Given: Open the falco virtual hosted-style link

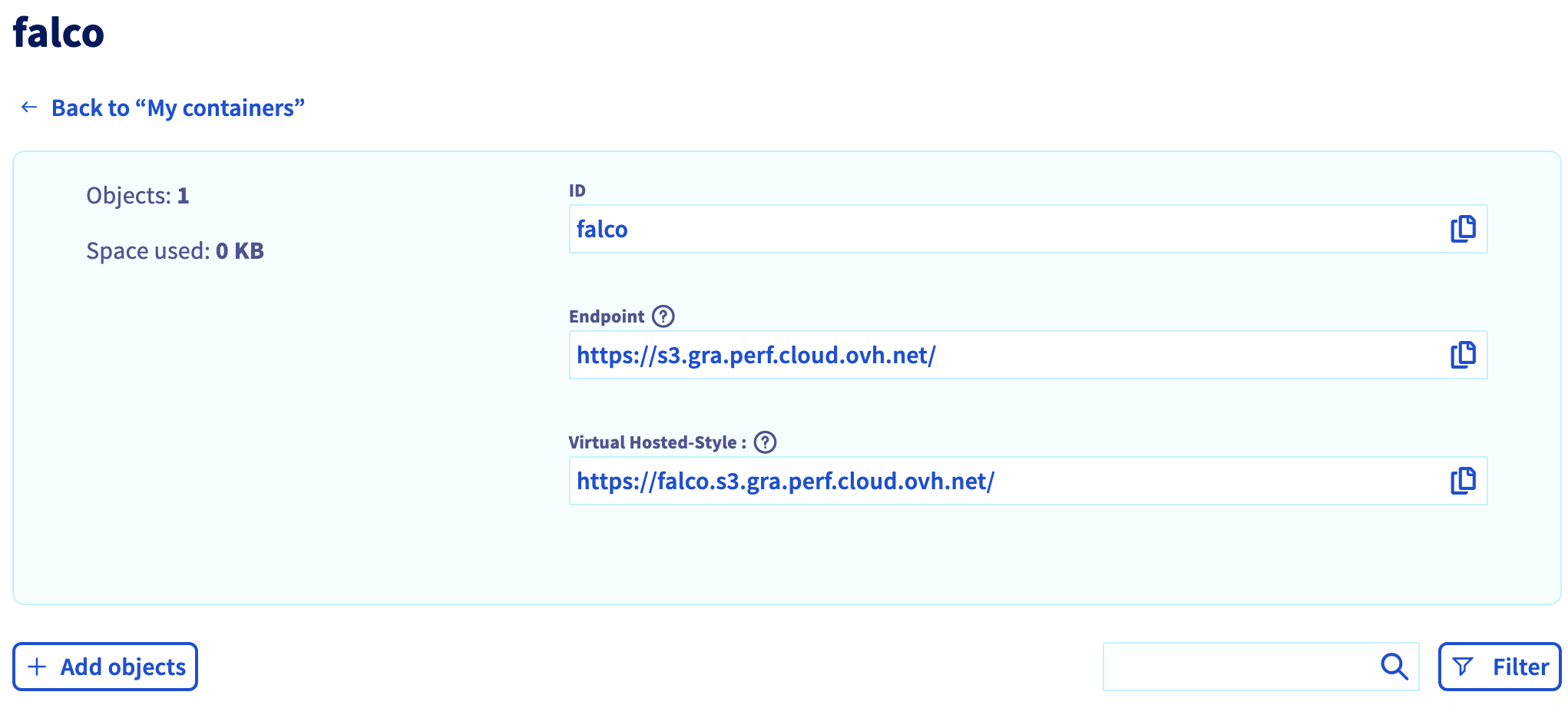Looking at the screenshot, I should [785, 481].
